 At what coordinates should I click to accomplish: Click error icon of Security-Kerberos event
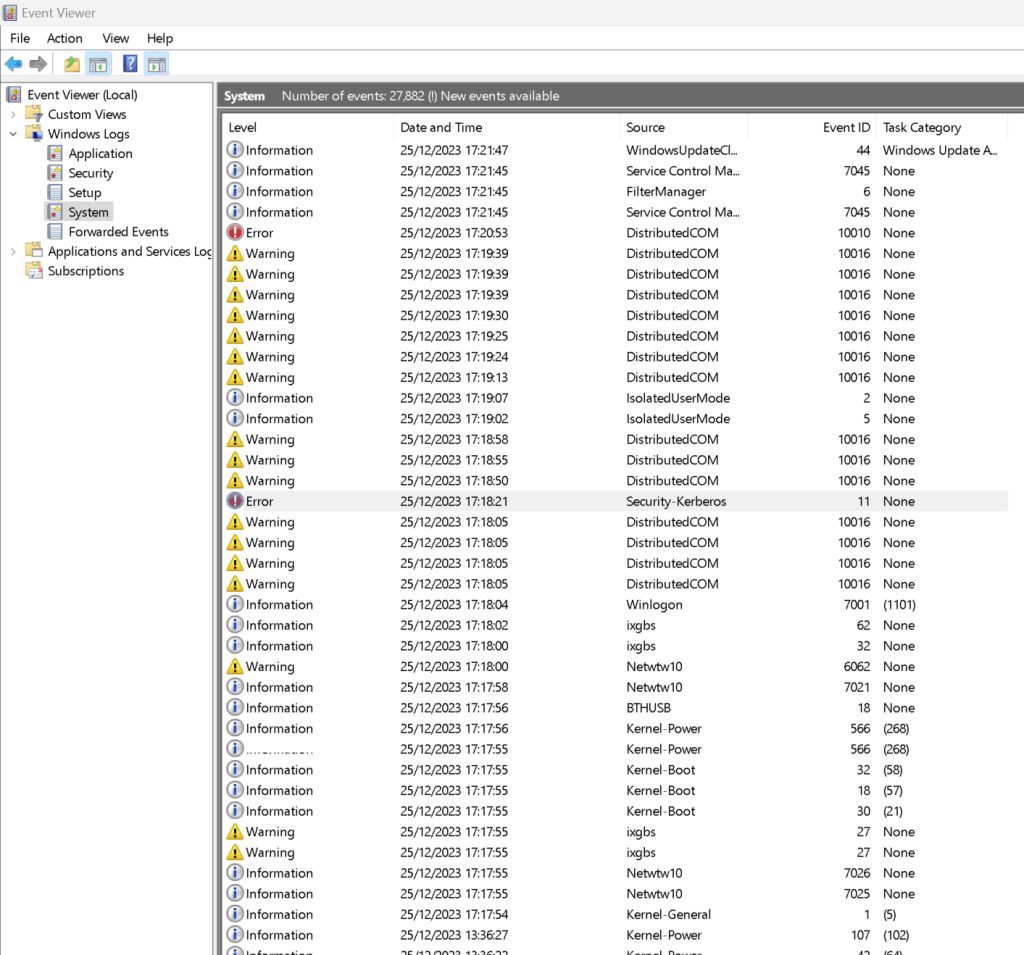[x=235, y=501]
